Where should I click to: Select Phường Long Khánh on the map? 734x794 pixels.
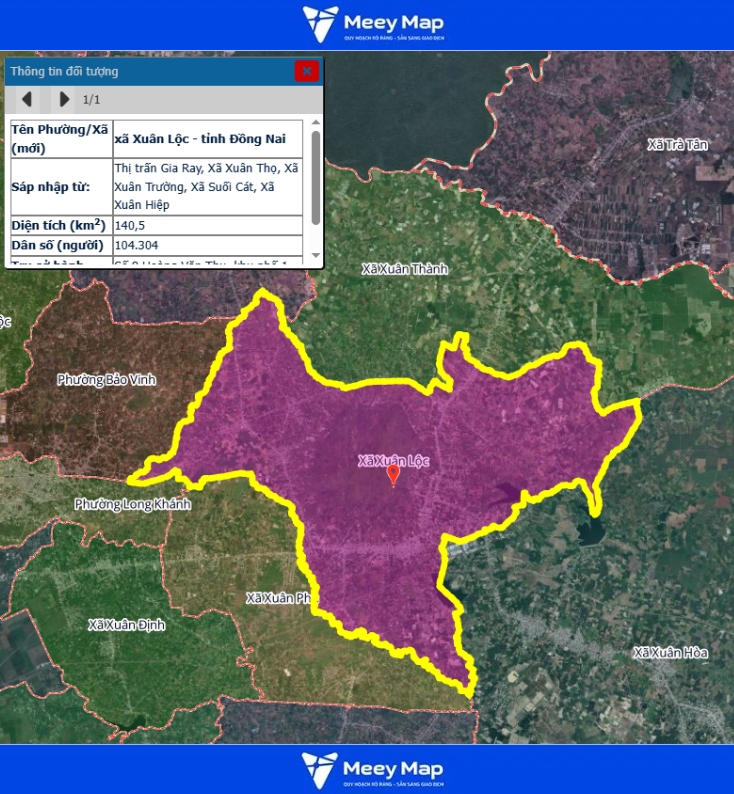pos(132,504)
